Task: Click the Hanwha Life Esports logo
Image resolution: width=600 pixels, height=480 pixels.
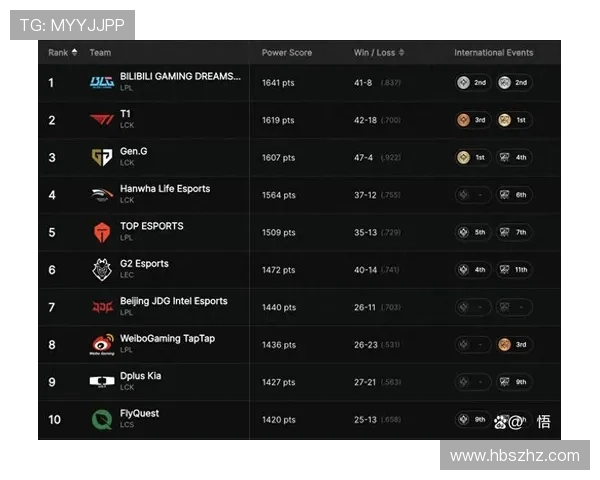Action: pos(102,195)
